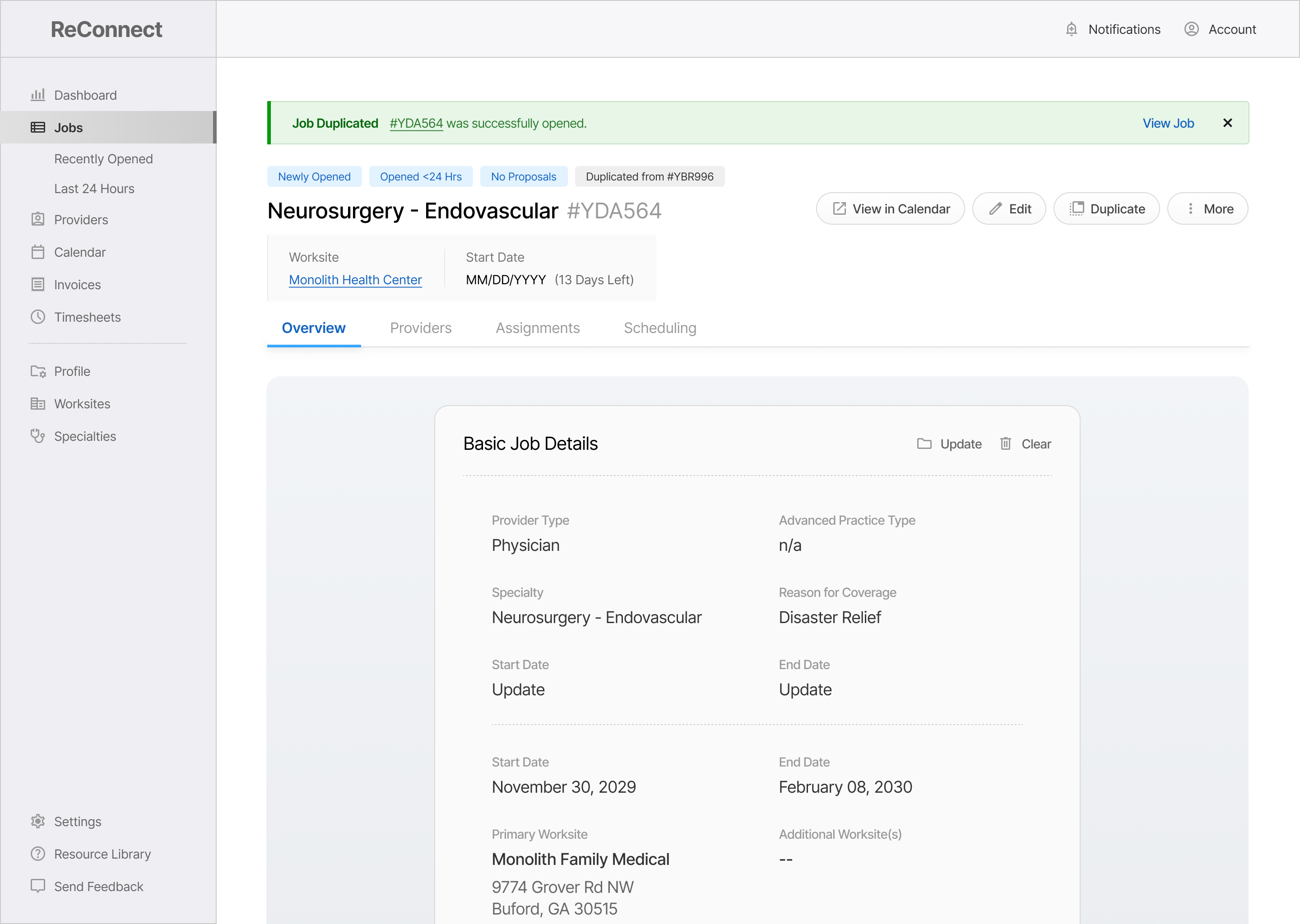Open the More actions menu

pyautogui.click(x=1207, y=209)
